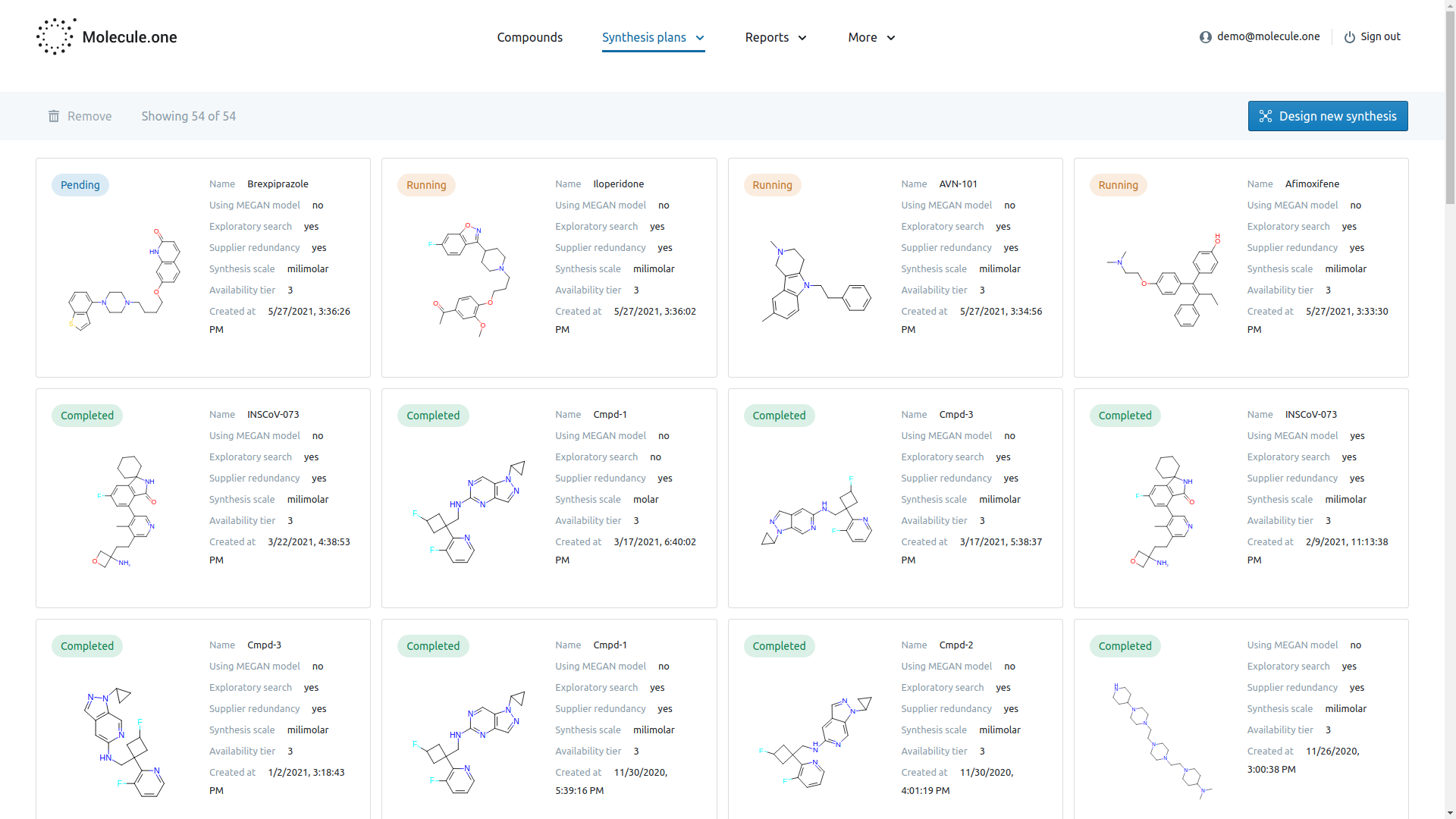The width and height of the screenshot is (1456, 819).
Task: Click the user avatar icon beside email
Action: click(x=1205, y=37)
